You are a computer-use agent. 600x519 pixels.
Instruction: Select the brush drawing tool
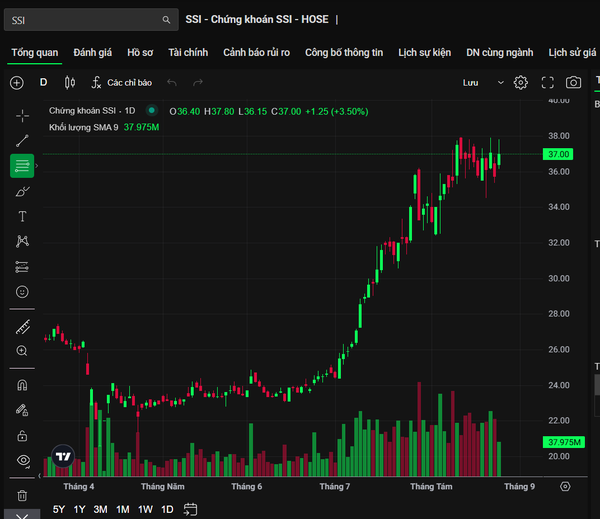(22, 191)
